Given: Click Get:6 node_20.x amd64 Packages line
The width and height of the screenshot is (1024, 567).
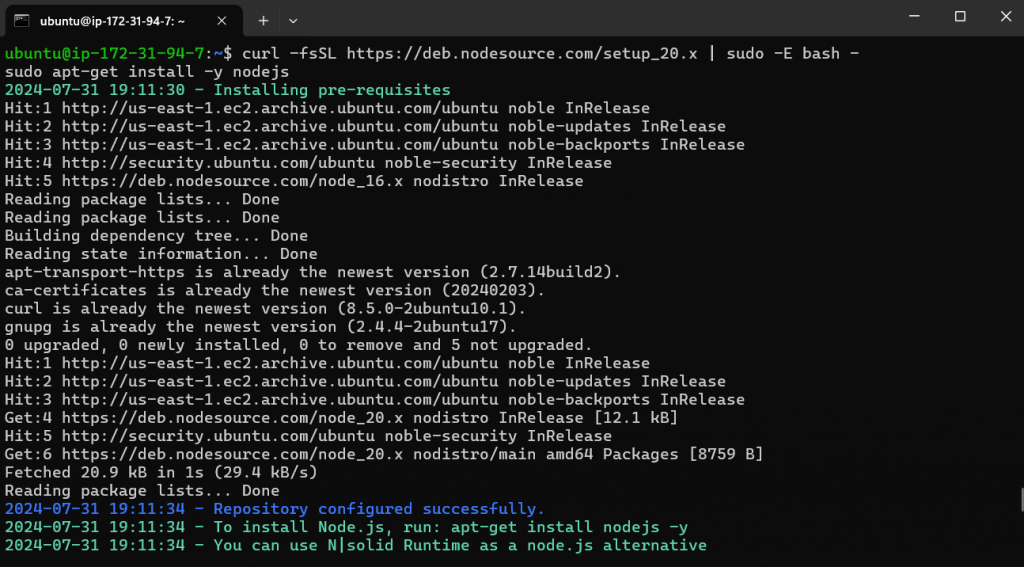Looking at the screenshot, I should pyautogui.click(x=384, y=455).
